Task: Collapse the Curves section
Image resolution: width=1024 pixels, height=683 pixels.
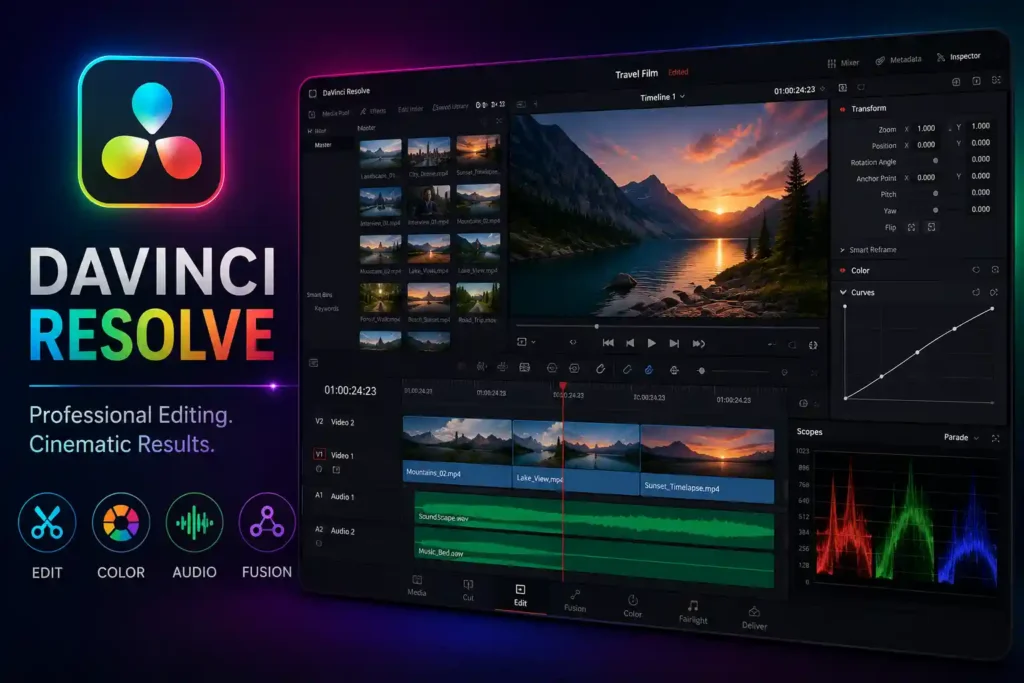Action: (x=843, y=292)
